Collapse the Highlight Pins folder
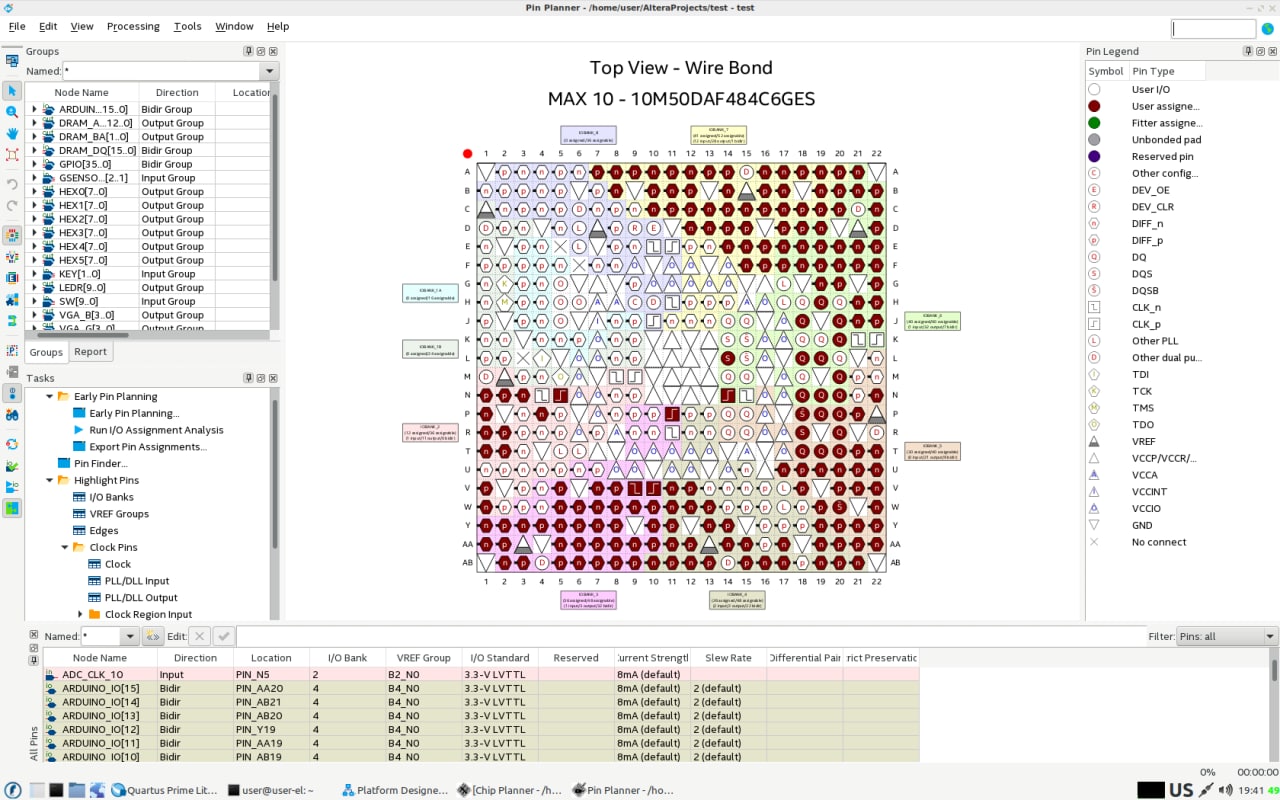The image size is (1280, 800). tap(49, 480)
